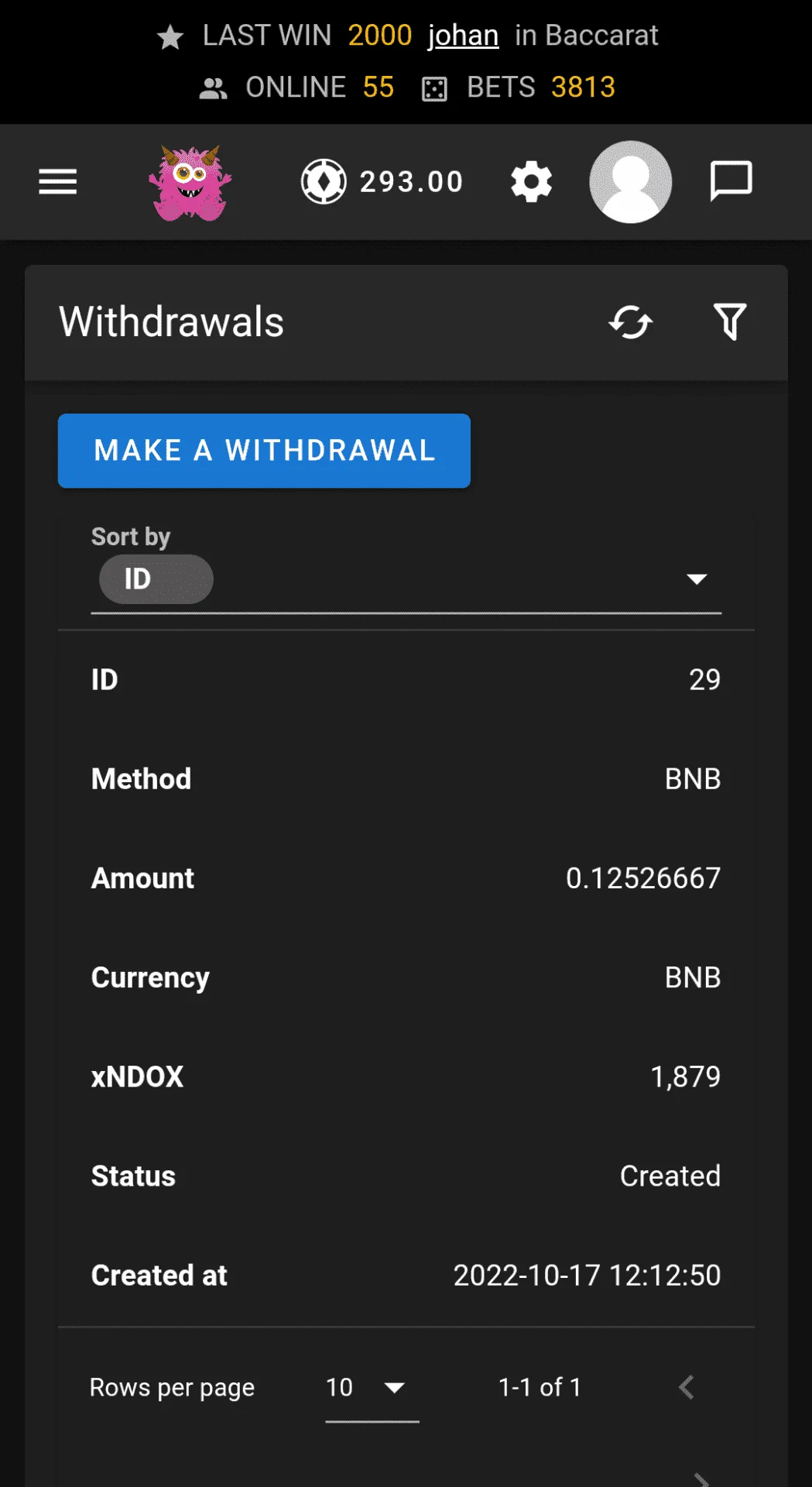Open the user profile avatar
This screenshot has width=812, height=1487.
coord(631,182)
